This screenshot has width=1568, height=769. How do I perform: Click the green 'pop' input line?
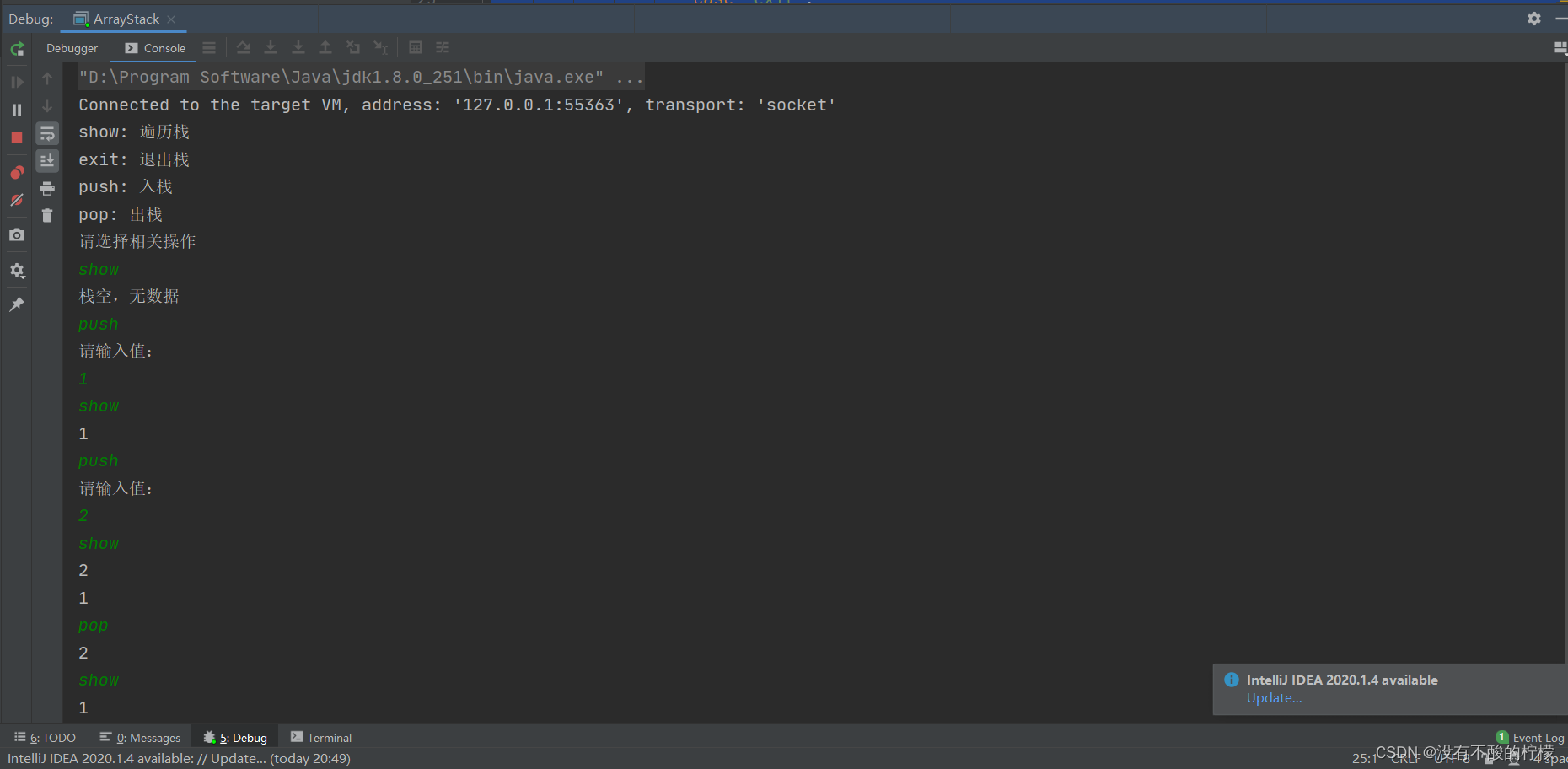(94, 626)
